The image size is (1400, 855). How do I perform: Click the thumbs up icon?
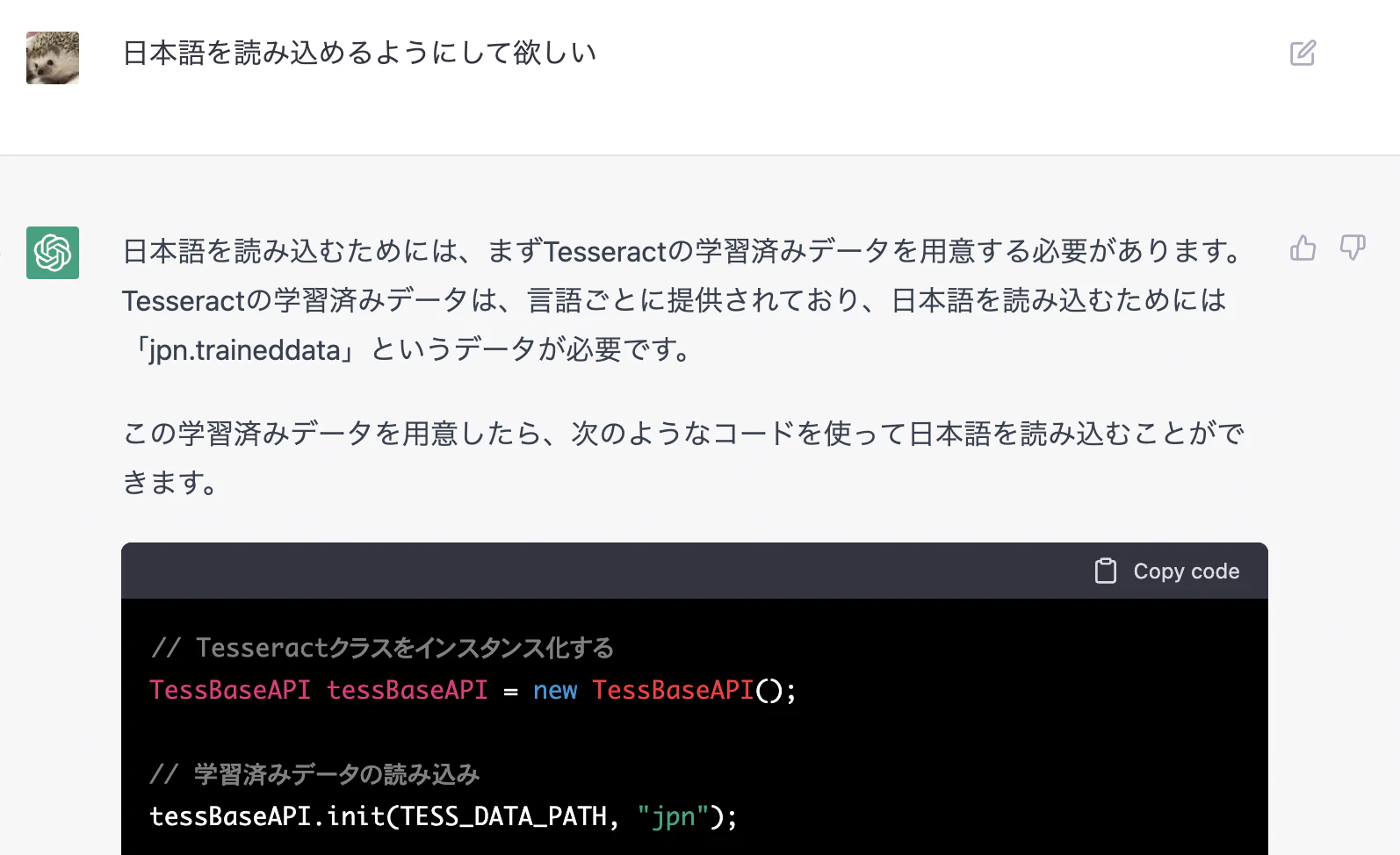pyautogui.click(x=1303, y=248)
